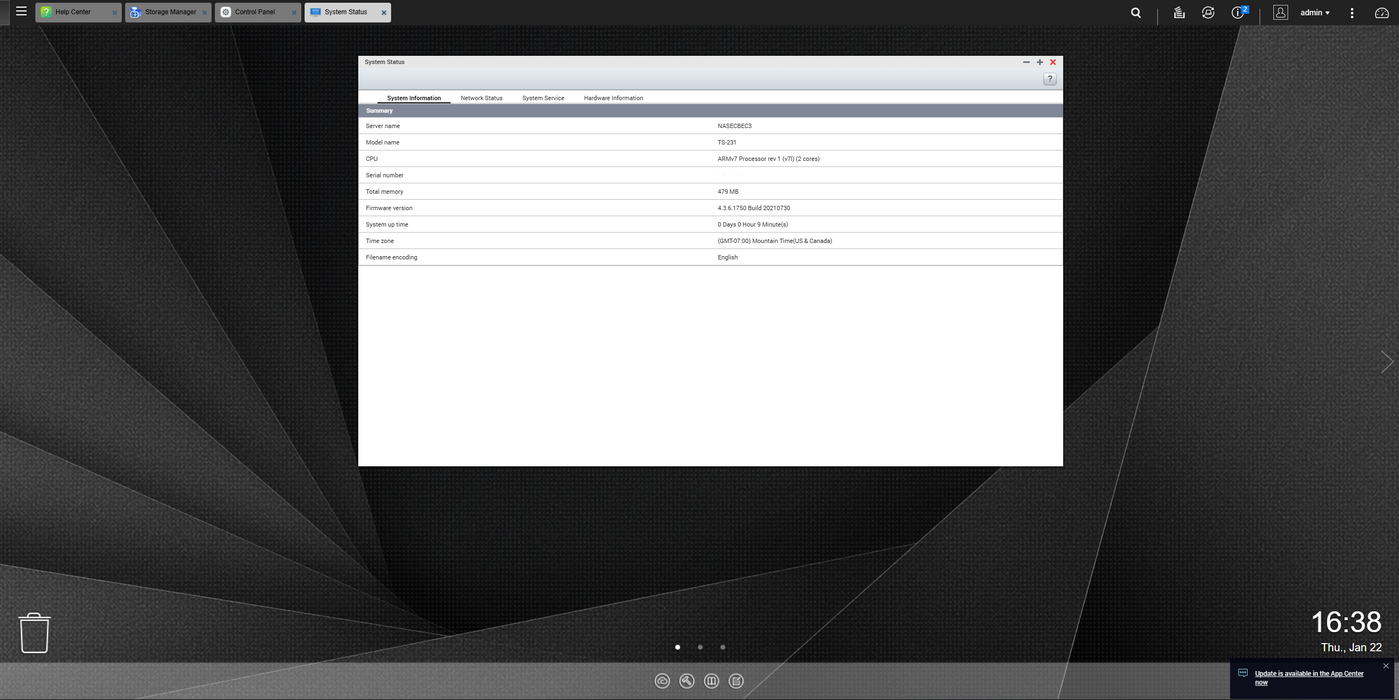Expand the admin account dropdown
Viewport: 1399px width, 700px height.
[x=1315, y=13]
